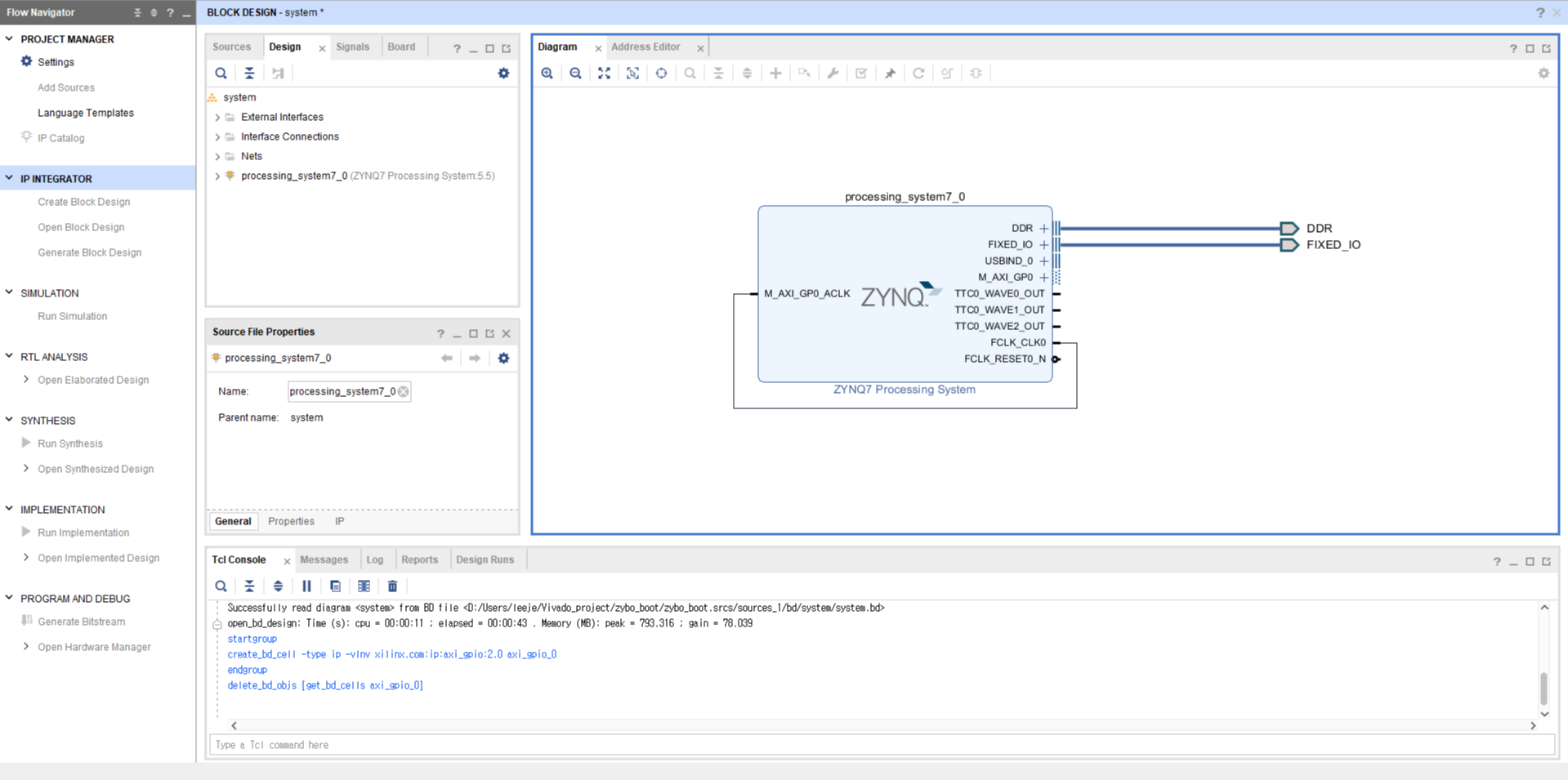Zoom out of the block diagram
1568x780 pixels.
[x=575, y=74]
